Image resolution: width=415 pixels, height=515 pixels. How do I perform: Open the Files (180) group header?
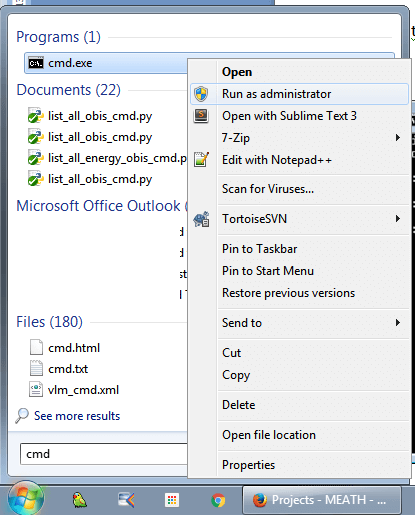[49, 322]
